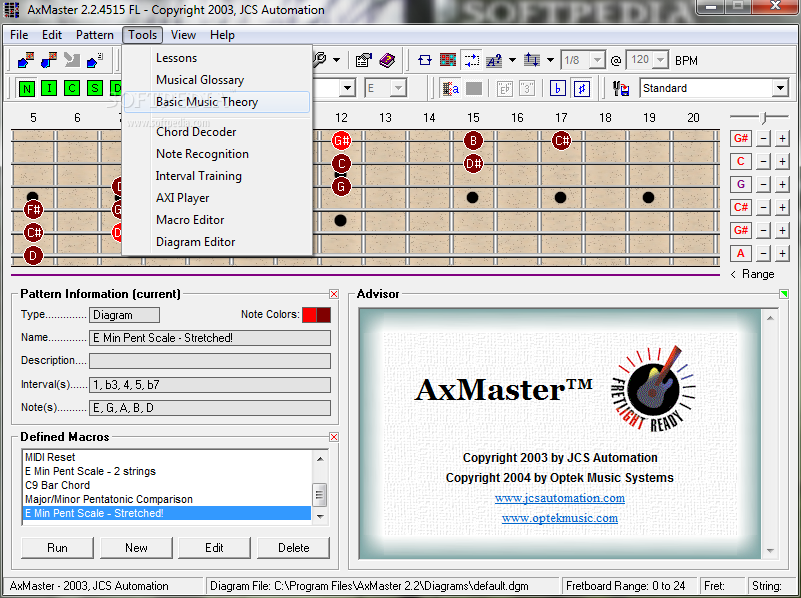Click the up-down arrows string icon
This screenshot has width=801, height=598.
point(532,60)
